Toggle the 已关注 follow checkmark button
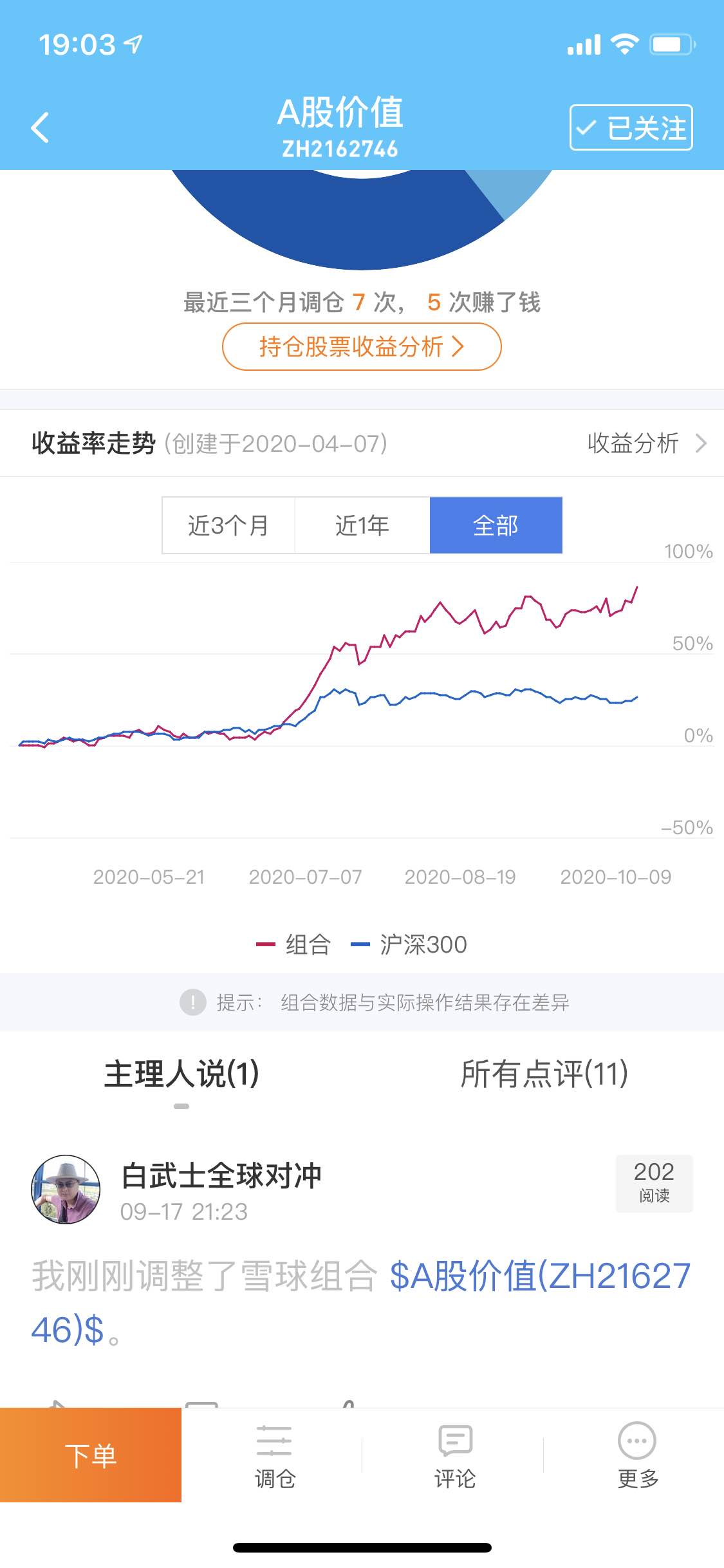724x1568 pixels. (x=631, y=127)
